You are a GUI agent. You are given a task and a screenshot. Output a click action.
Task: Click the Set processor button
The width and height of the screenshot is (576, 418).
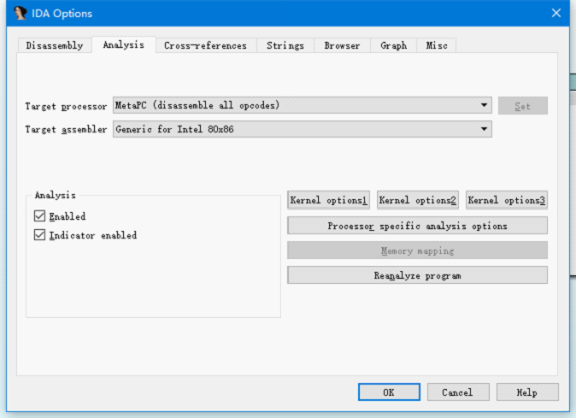pos(523,106)
